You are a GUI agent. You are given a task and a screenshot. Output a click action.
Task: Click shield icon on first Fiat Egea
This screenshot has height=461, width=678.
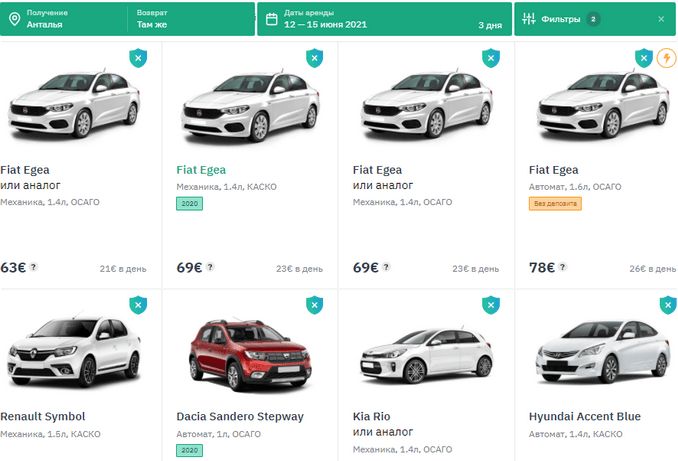pos(138,58)
